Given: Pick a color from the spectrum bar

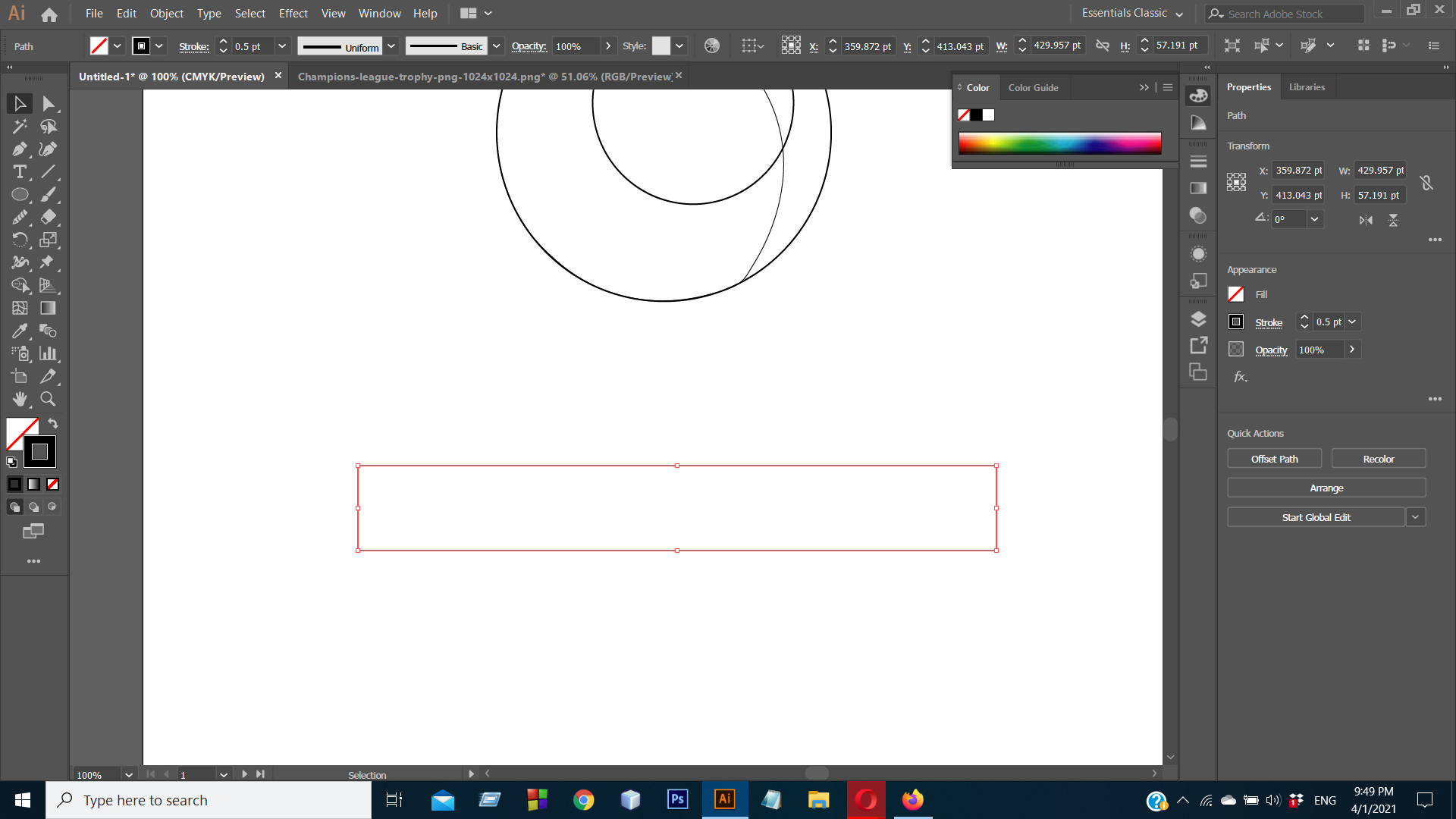Looking at the screenshot, I should 1059,143.
